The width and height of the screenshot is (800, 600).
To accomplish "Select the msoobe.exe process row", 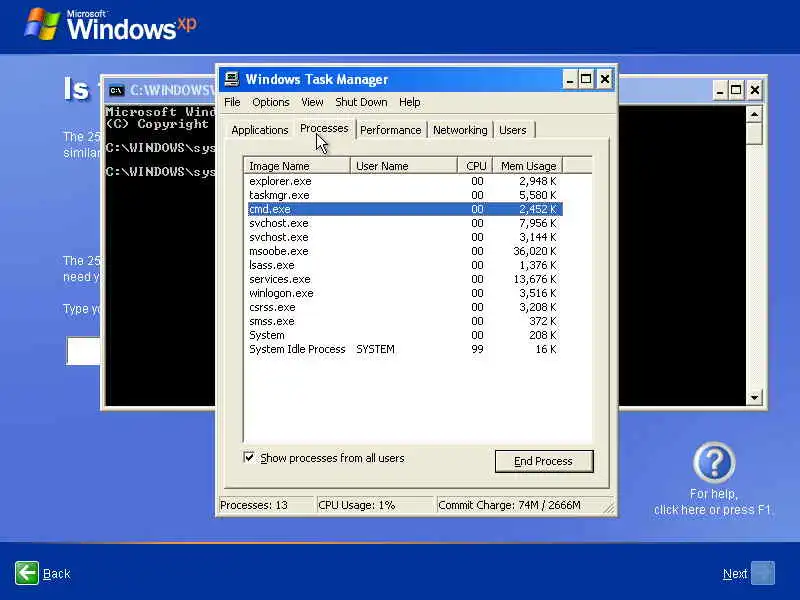I will (405, 251).
